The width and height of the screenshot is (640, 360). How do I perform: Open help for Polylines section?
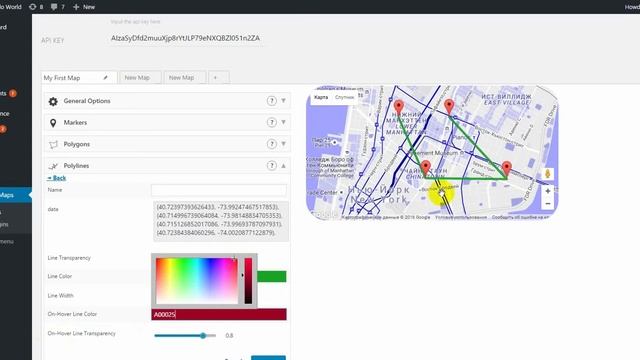271,166
